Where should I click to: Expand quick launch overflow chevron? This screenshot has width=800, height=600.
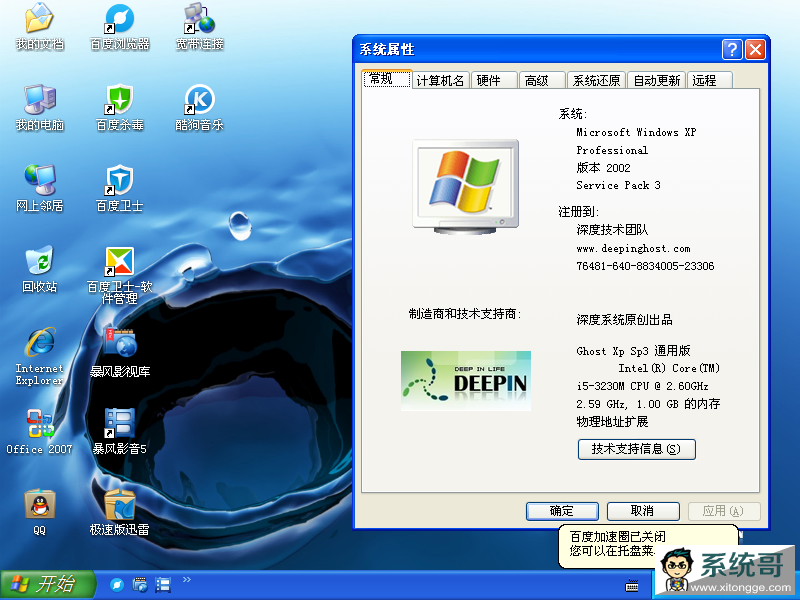tap(187, 579)
